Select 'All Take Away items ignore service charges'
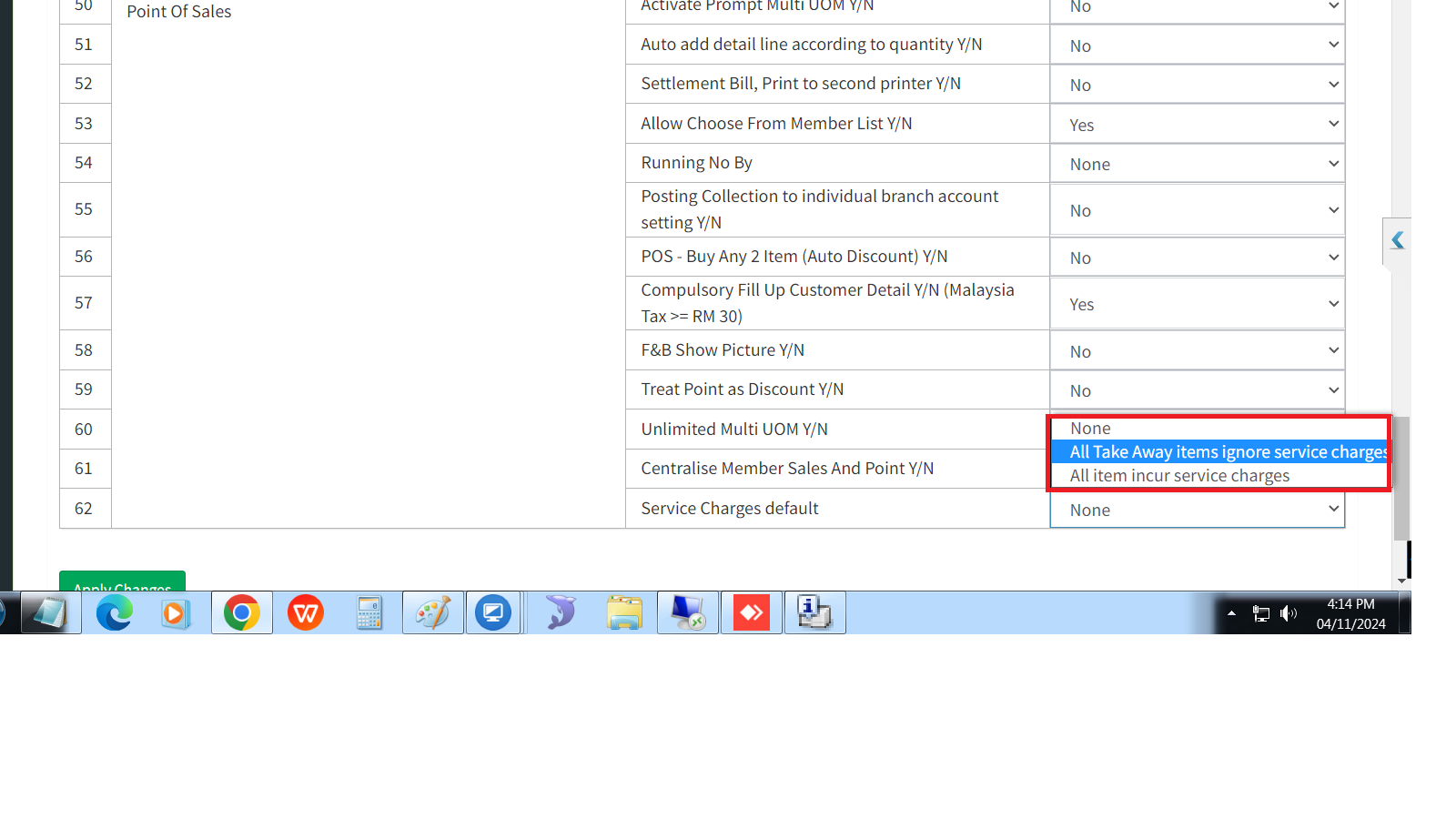The image size is (1456, 819). coord(1219,452)
